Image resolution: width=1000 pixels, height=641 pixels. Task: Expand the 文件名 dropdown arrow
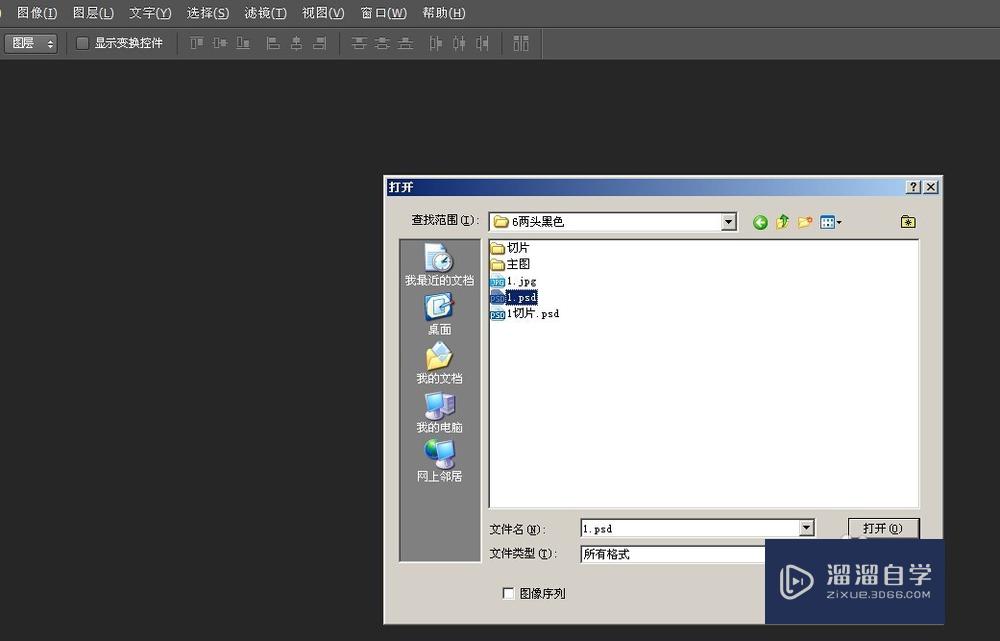coord(806,527)
